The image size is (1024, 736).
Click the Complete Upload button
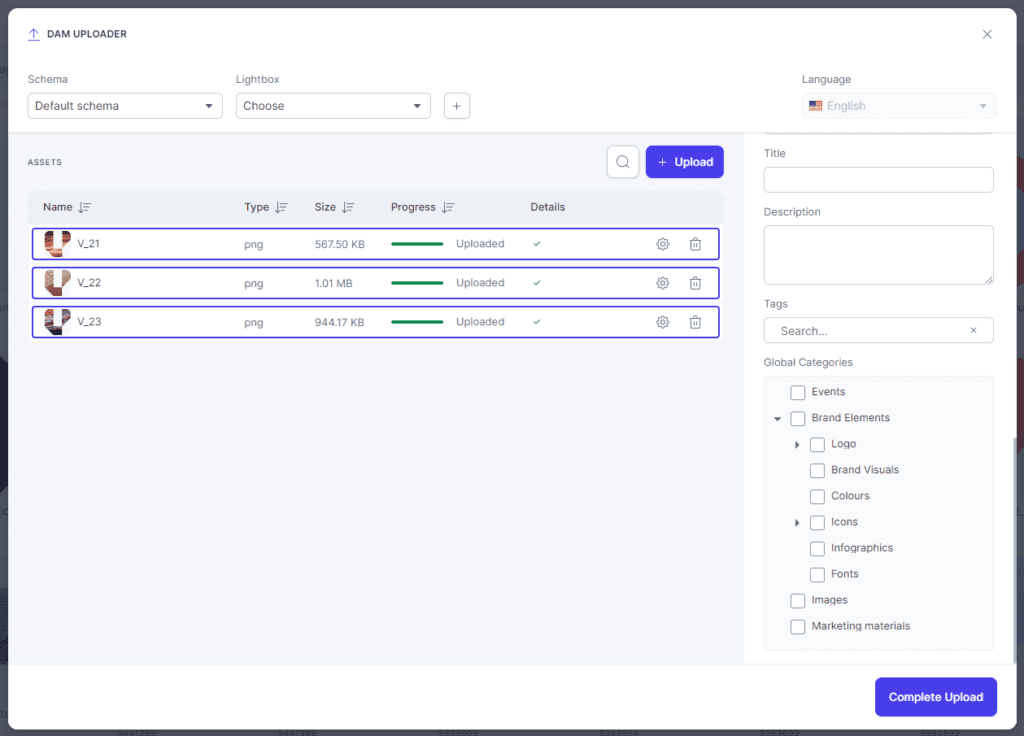coord(935,697)
